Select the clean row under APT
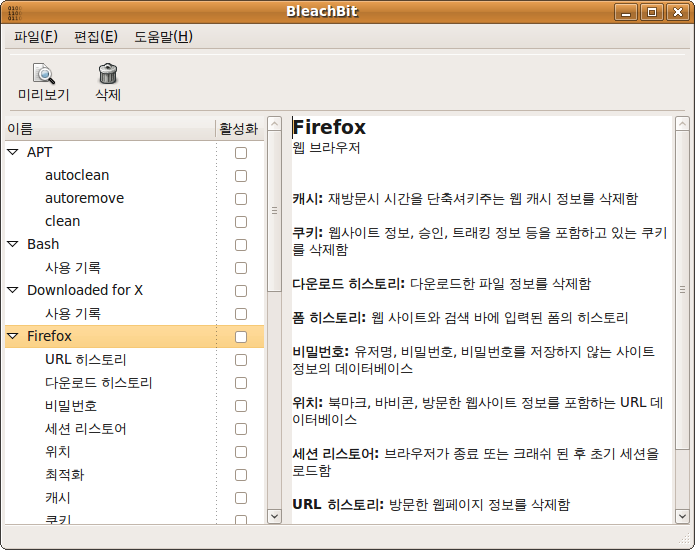The height and width of the screenshot is (550, 695). click(134, 222)
